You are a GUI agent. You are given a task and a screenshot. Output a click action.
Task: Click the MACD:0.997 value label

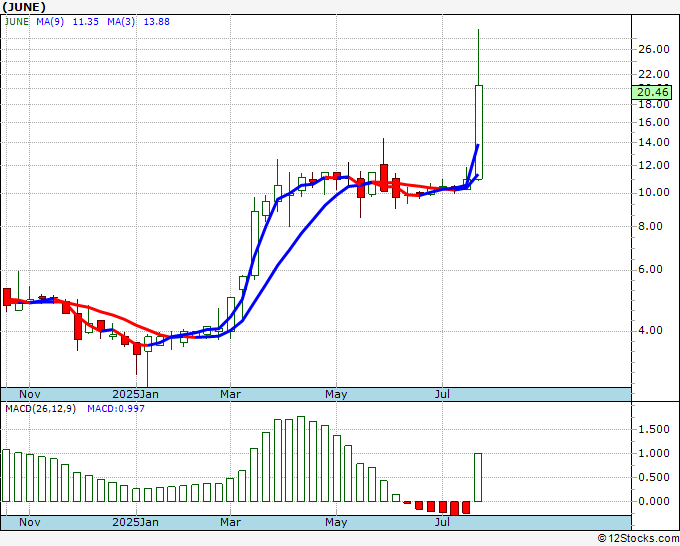pos(116,408)
